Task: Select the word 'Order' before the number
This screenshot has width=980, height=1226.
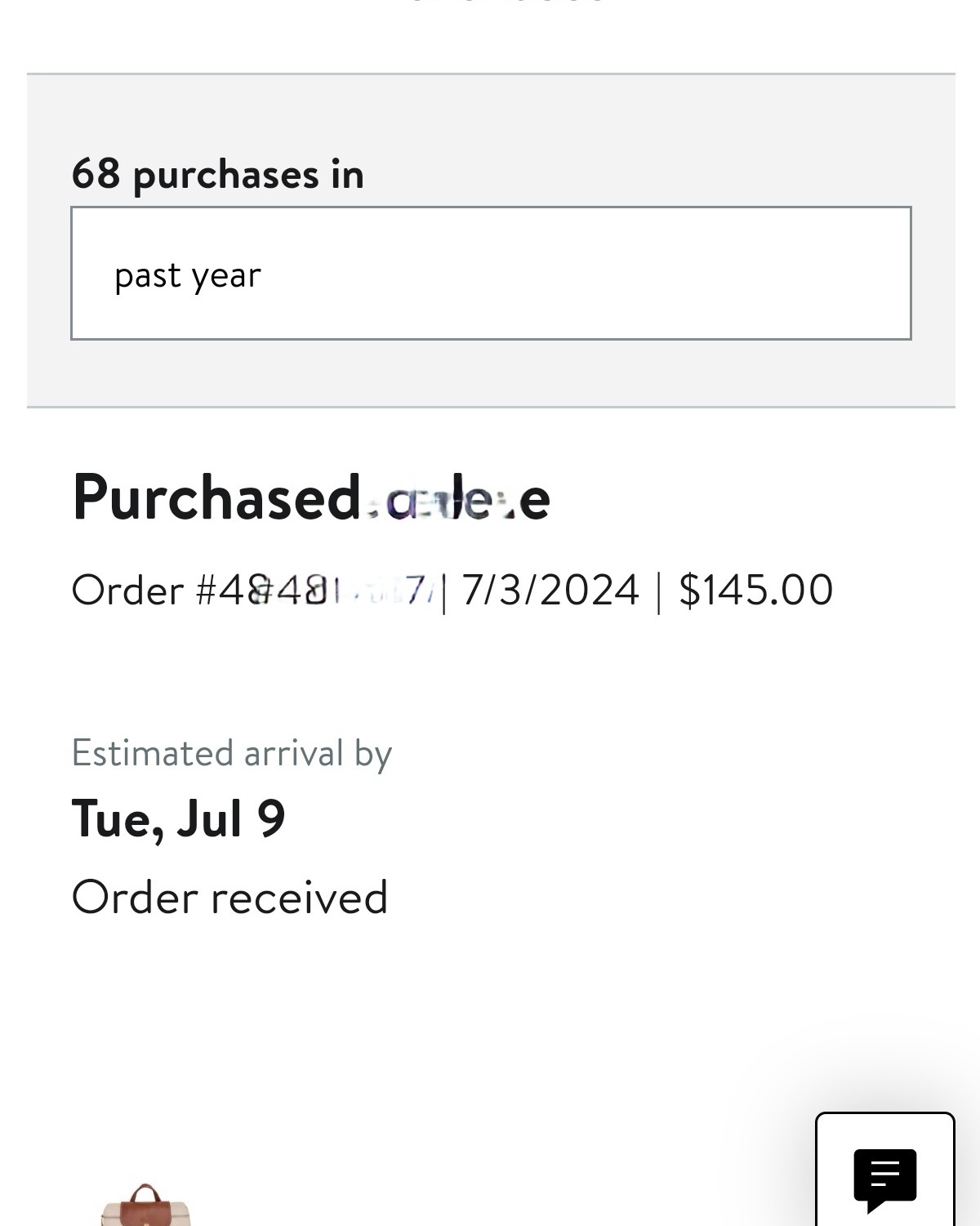Action: (128, 590)
